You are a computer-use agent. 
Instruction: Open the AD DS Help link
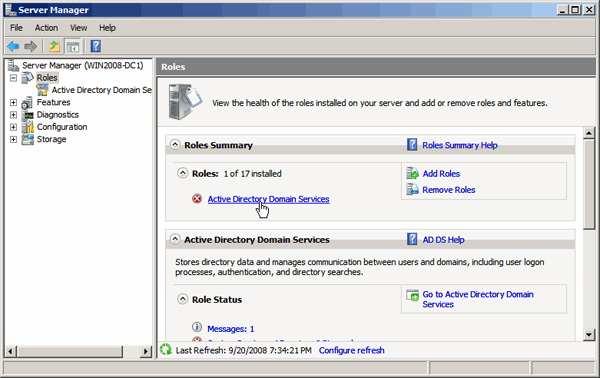pyautogui.click(x=443, y=240)
